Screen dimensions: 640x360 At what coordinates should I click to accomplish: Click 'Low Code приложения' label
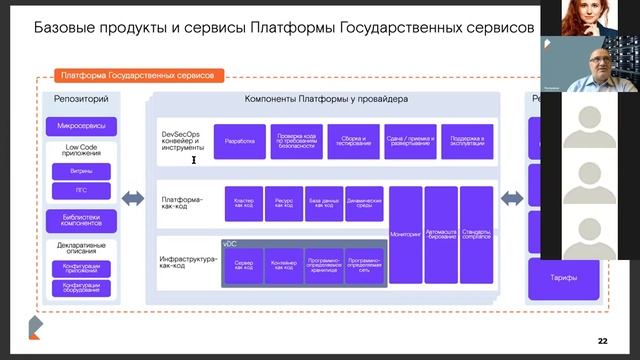(x=81, y=150)
